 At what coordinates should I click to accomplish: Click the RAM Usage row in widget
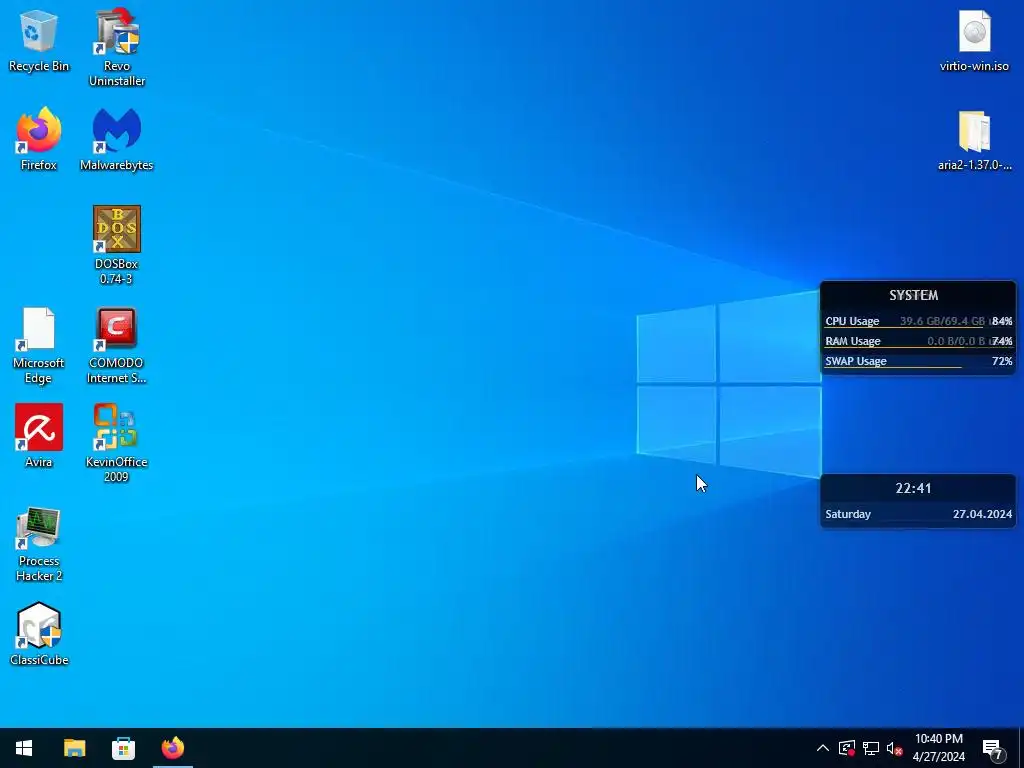(x=918, y=341)
